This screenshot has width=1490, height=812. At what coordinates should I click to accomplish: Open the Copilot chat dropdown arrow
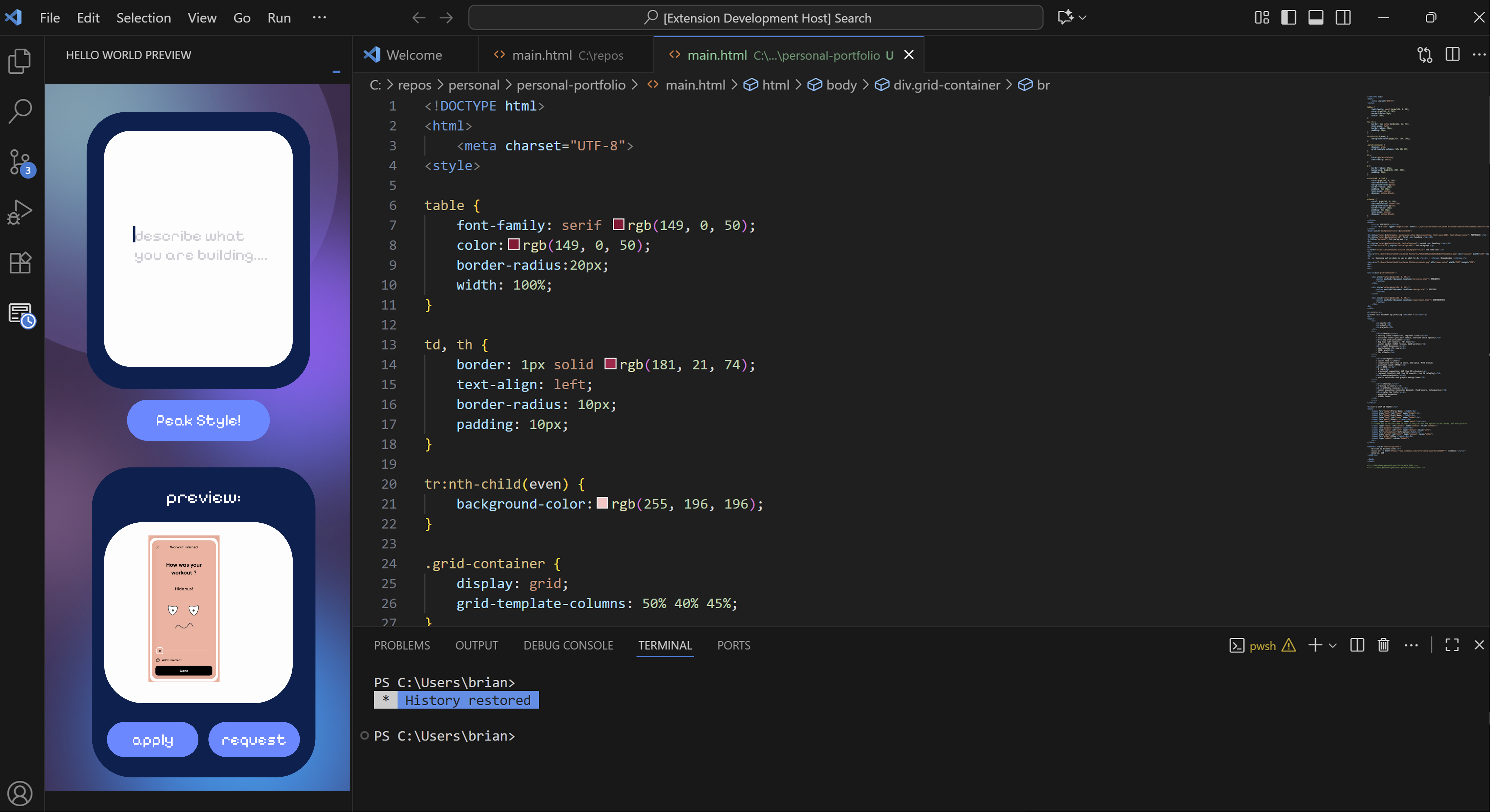click(1083, 18)
